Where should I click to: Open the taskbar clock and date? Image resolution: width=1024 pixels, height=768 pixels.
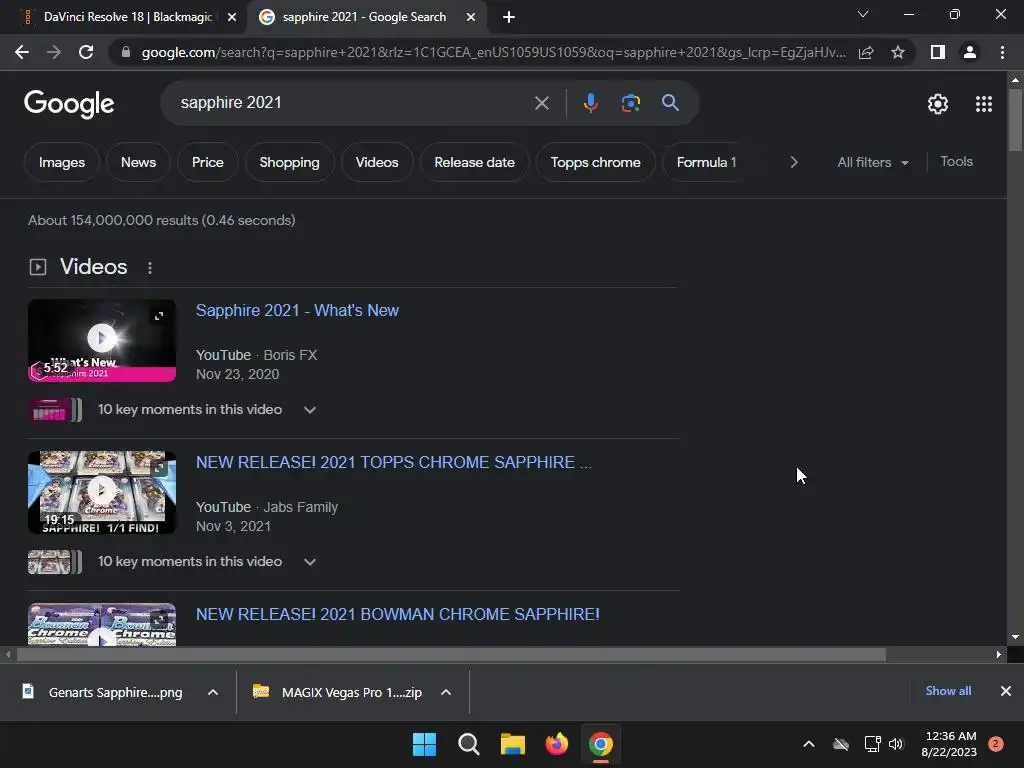point(949,744)
